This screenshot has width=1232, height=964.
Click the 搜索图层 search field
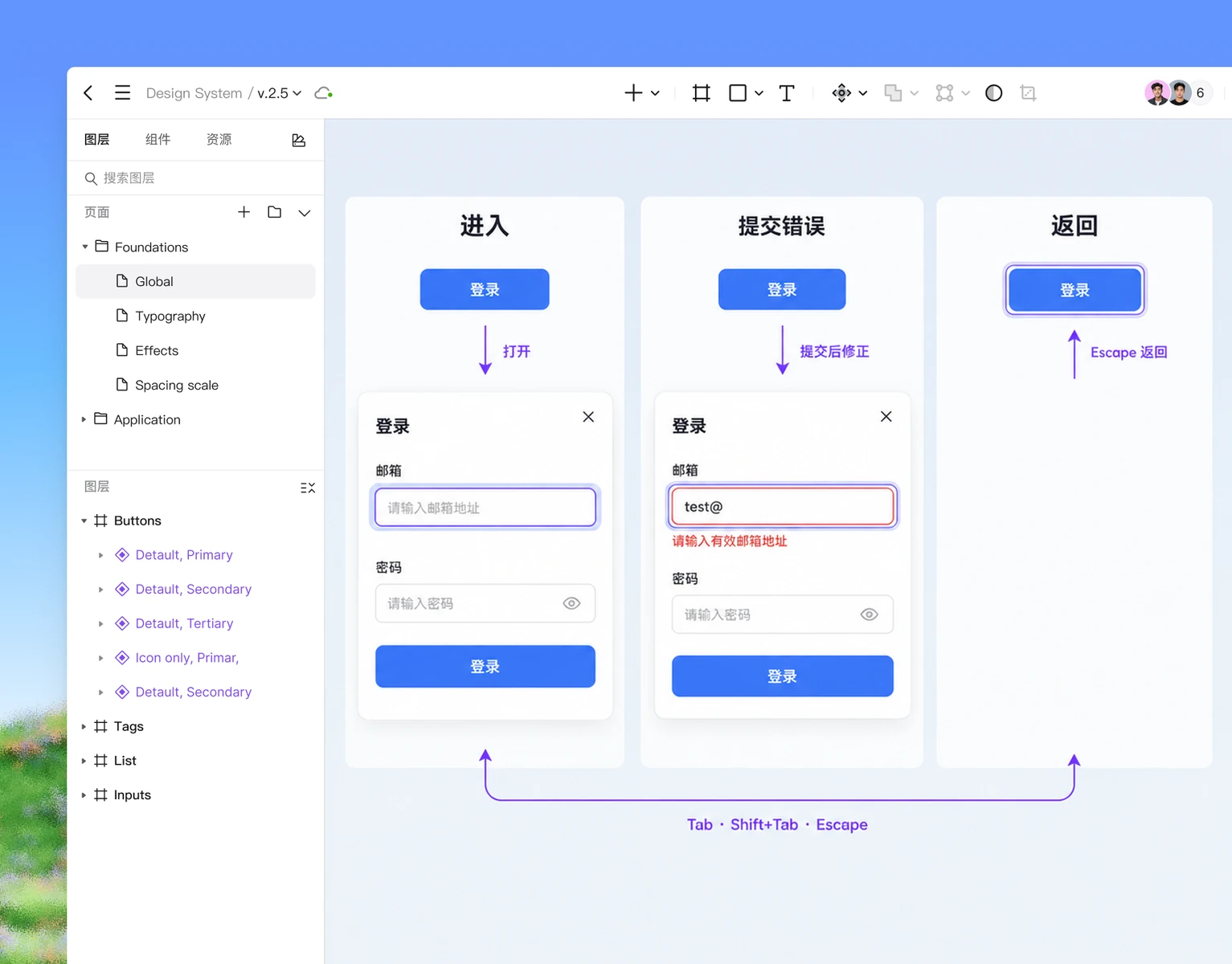coord(196,178)
